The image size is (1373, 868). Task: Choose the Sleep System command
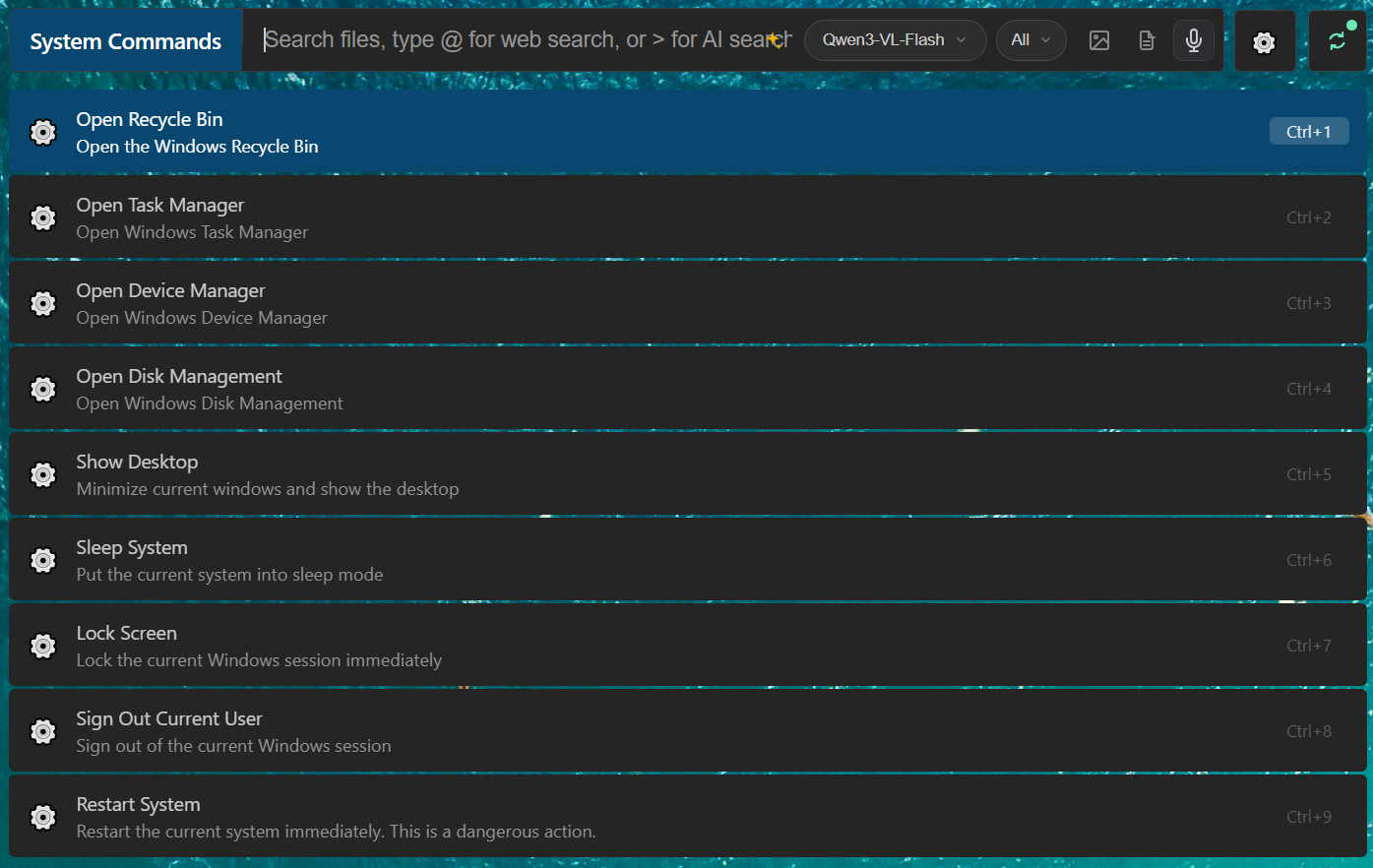point(688,560)
